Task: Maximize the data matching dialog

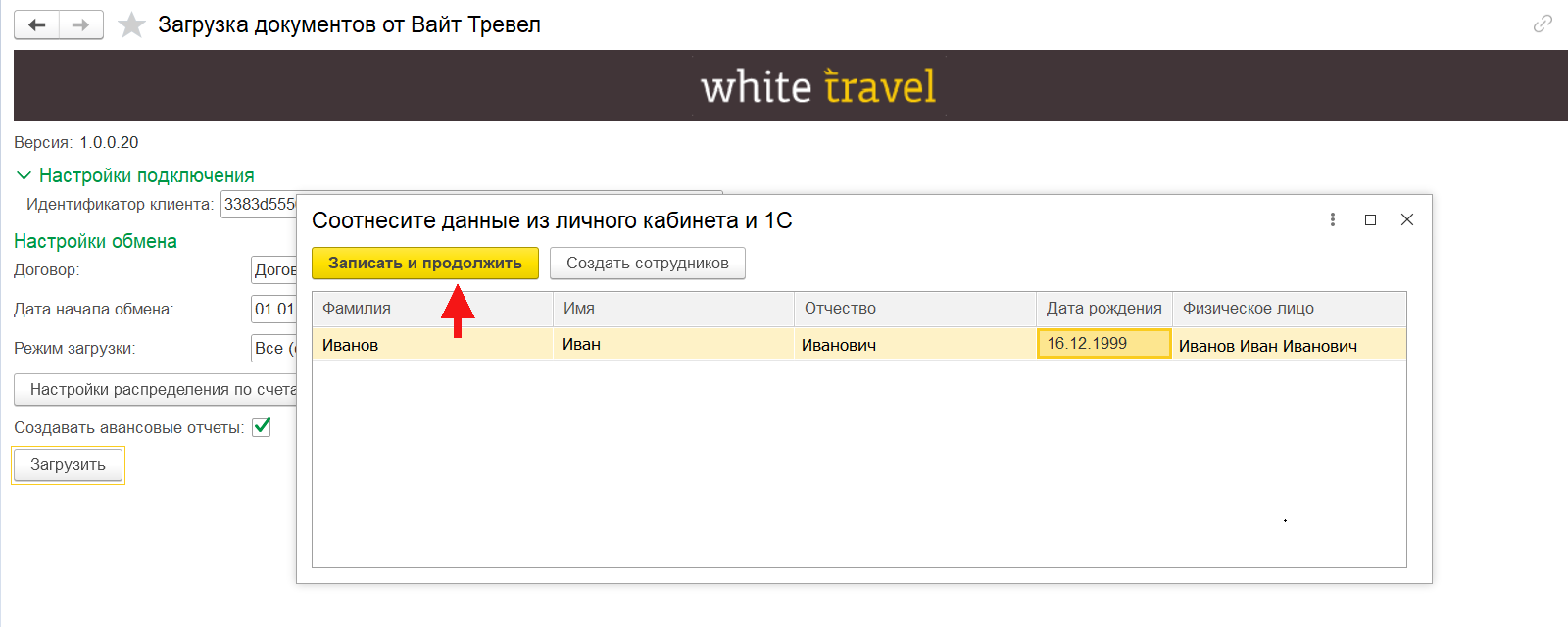Action: [x=1370, y=219]
